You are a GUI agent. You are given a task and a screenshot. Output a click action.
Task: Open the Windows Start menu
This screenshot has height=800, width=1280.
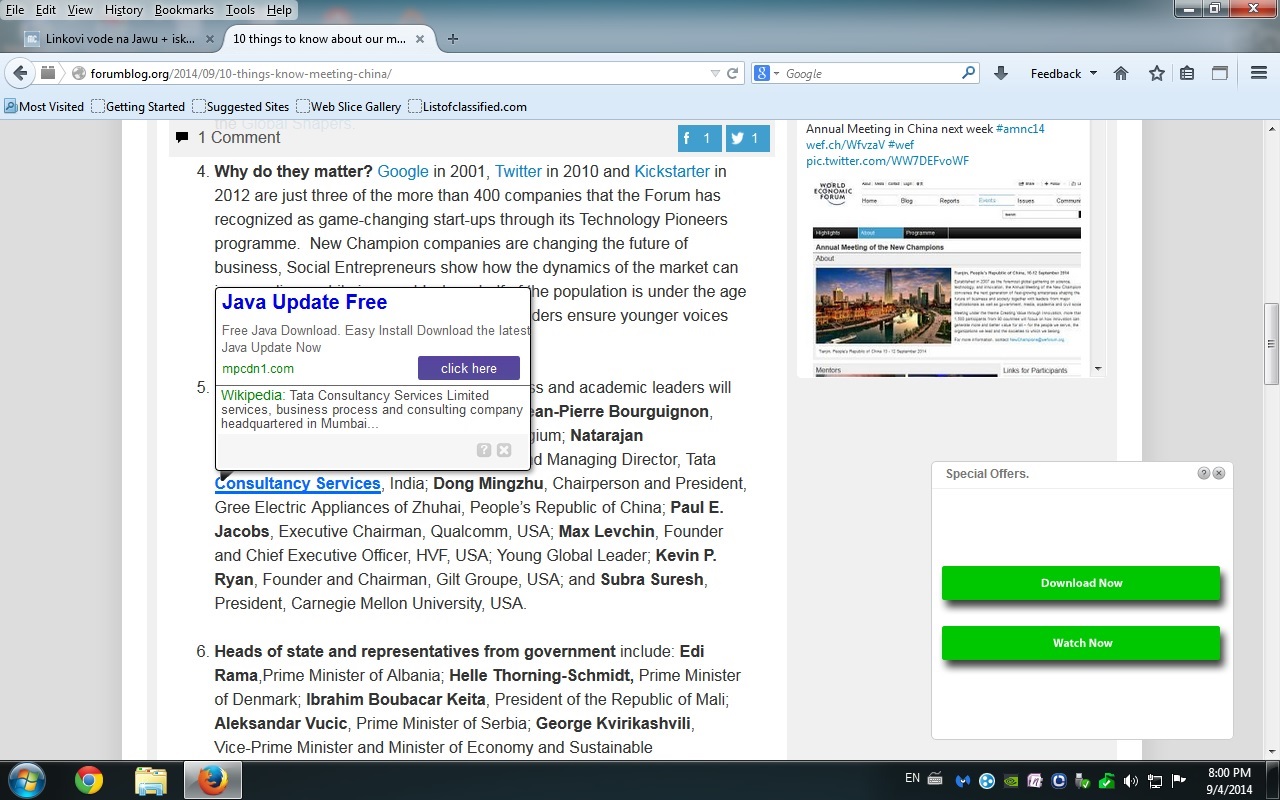point(25,780)
